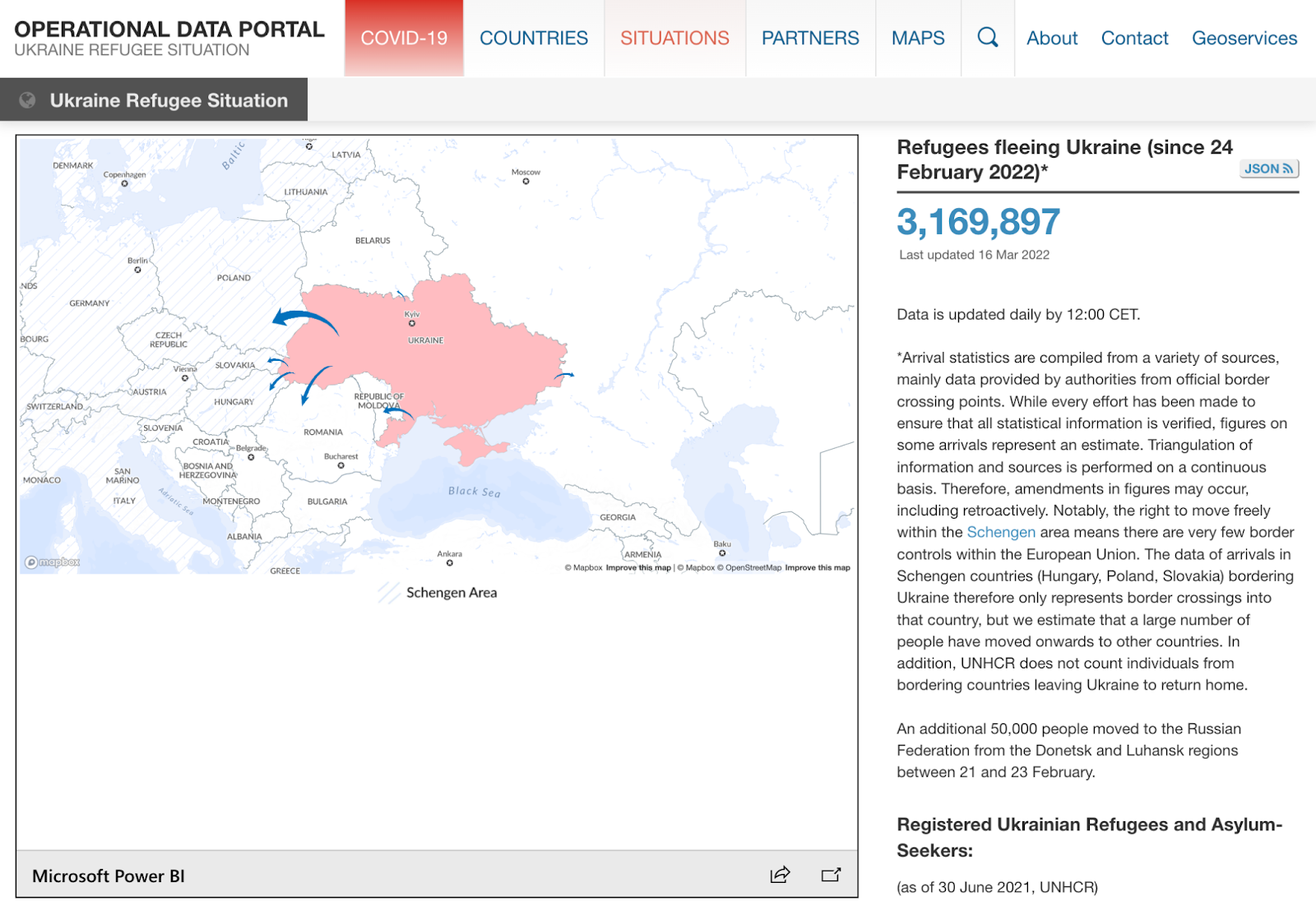Go to the About page
This screenshot has height=915, width=1316.
click(x=1052, y=39)
